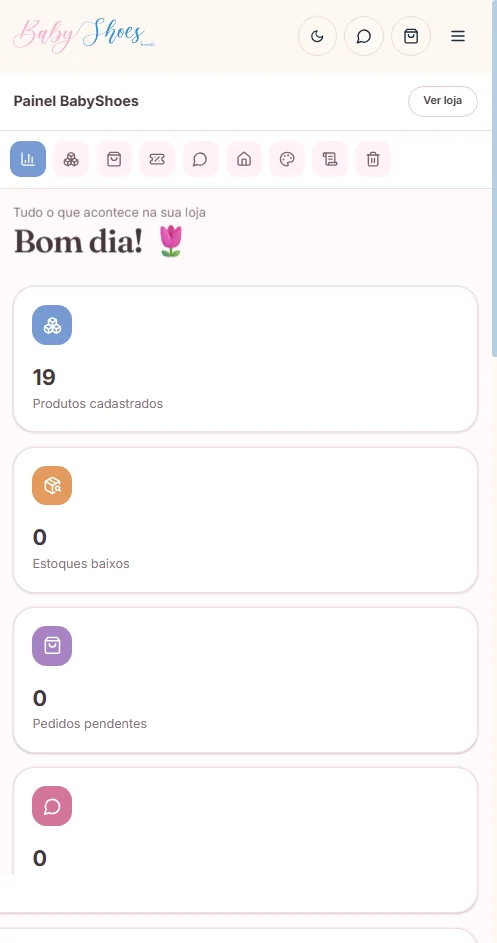The height and width of the screenshot is (943, 497).
Task: Click the orange Estoques baixos icon
Action: (52, 485)
